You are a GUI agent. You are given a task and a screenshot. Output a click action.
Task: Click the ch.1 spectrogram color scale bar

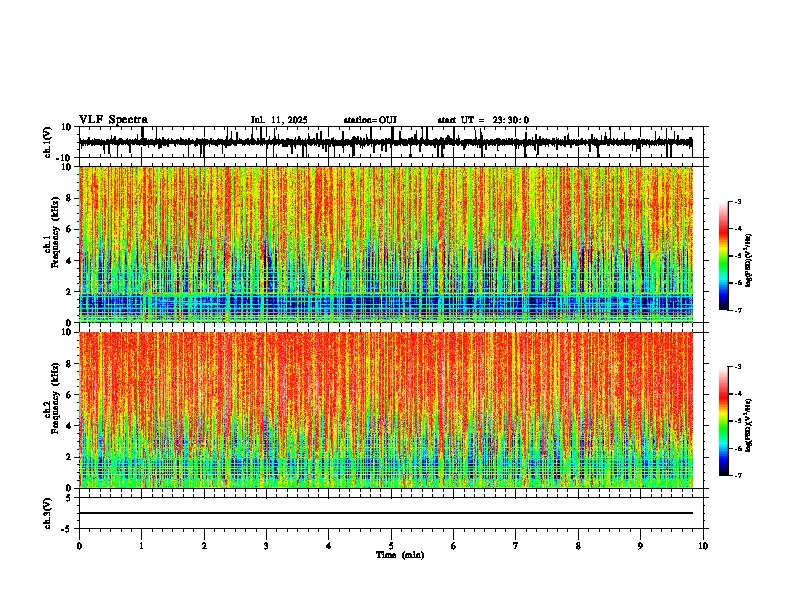[x=724, y=256]
